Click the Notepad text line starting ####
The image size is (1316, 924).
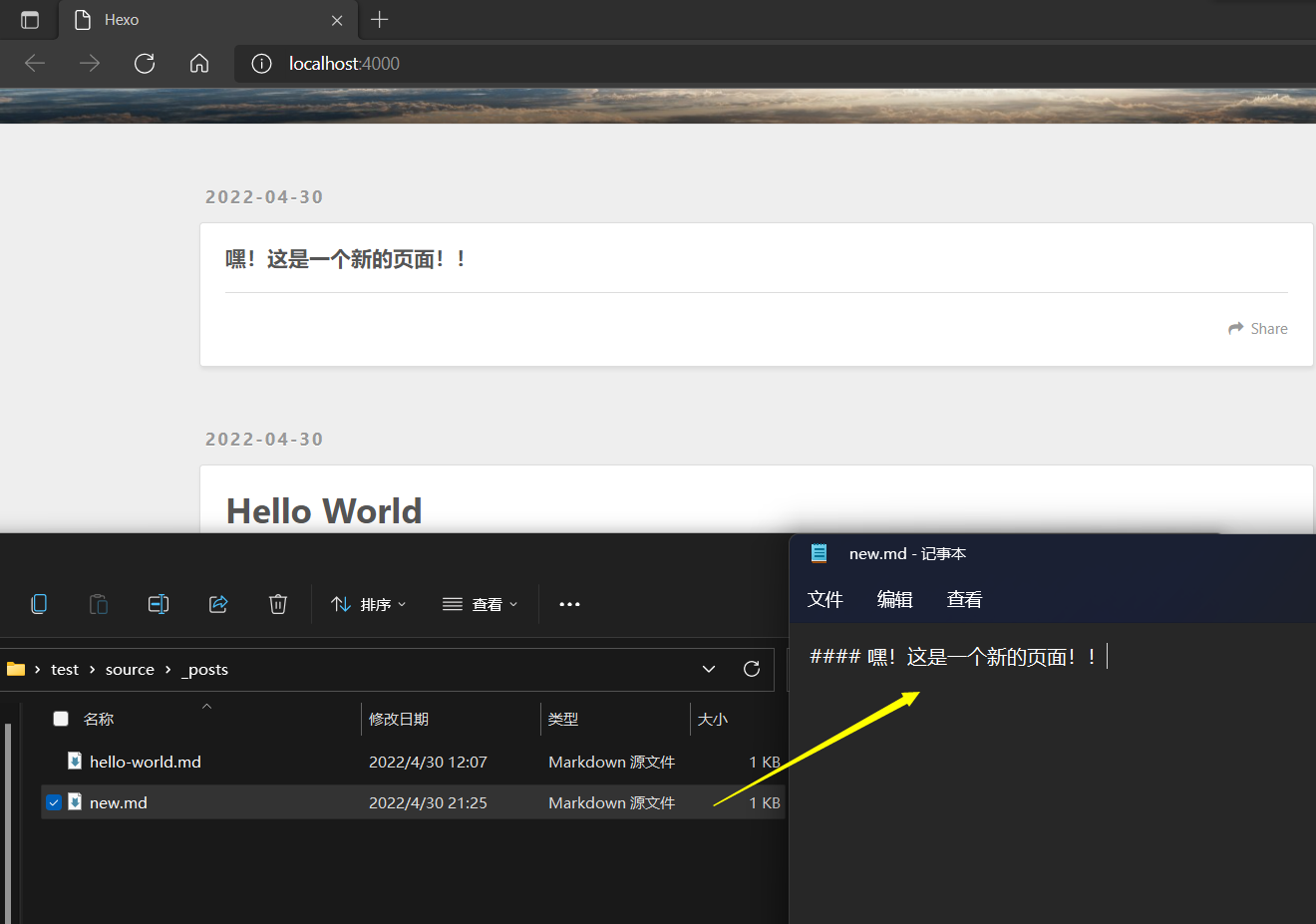[x=953, y=657]
